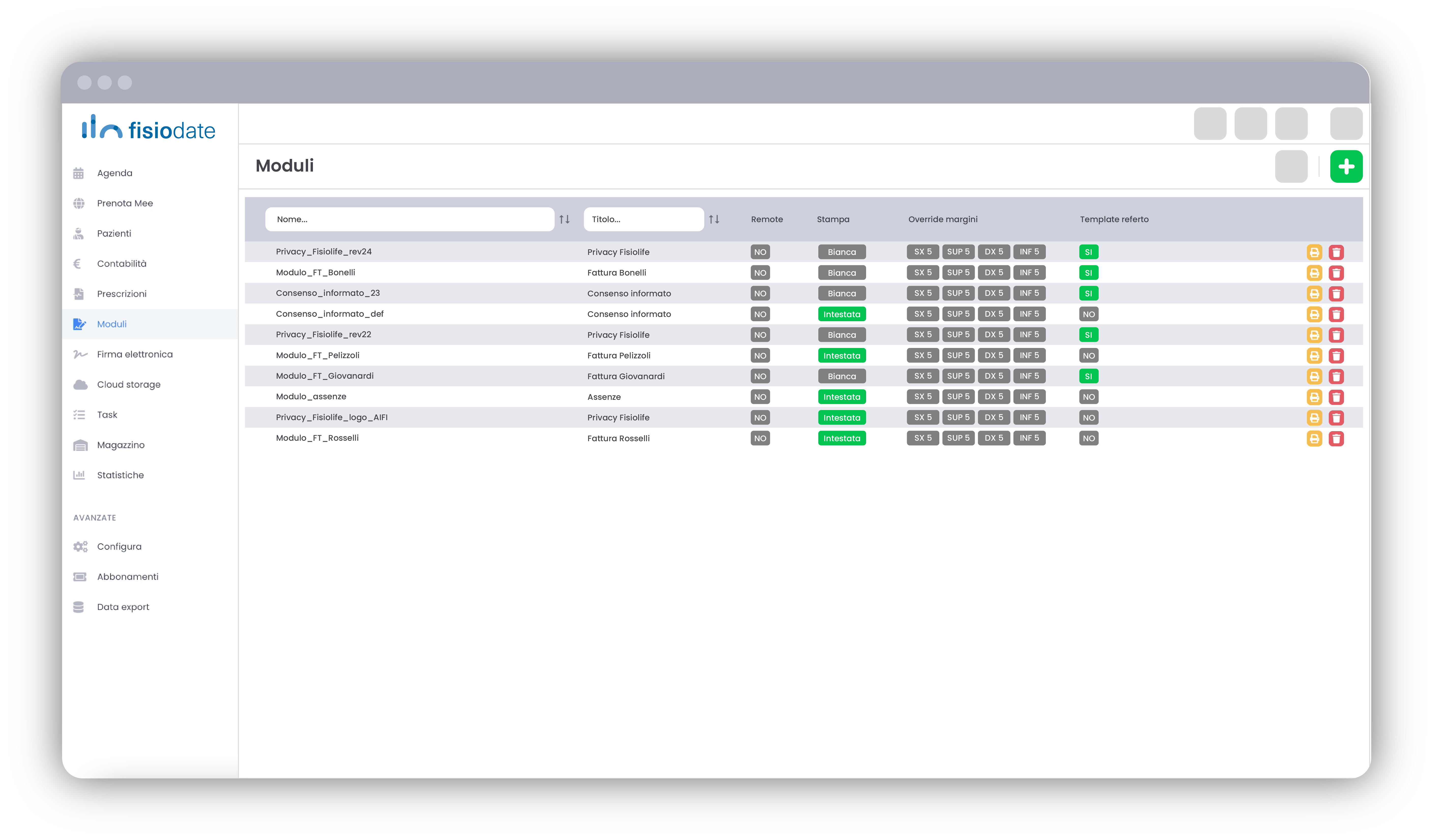Toggle Remote NO badge for Privacy_Fisiolife_rev24
The image size is (1433, 840).
[x=760, y=252]
